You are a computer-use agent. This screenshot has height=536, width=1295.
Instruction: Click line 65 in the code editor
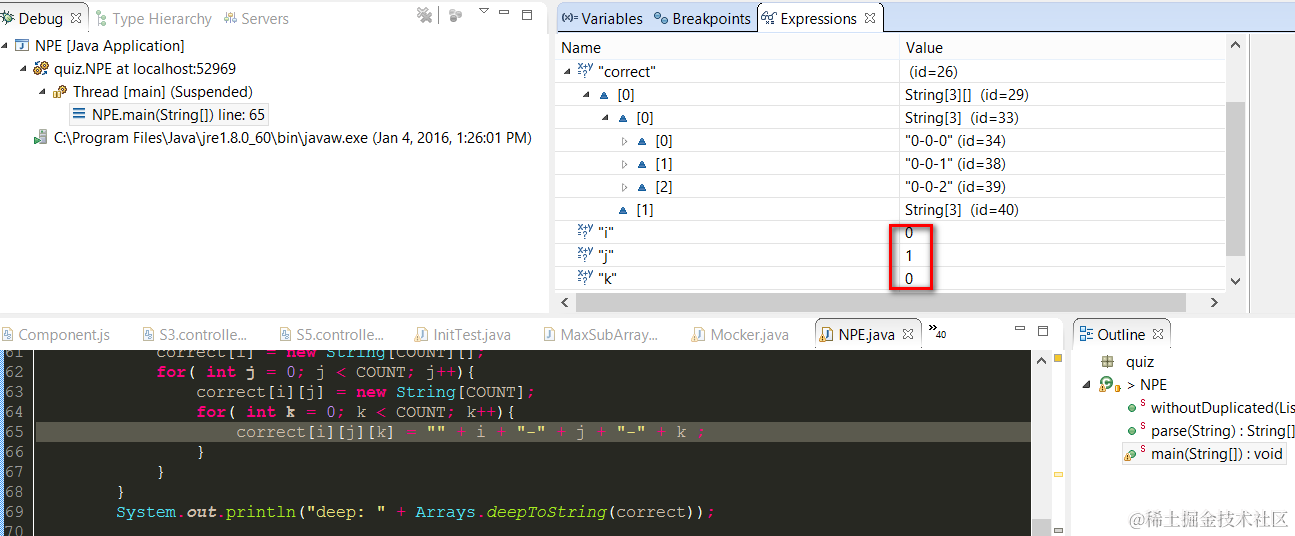[532, 432]
